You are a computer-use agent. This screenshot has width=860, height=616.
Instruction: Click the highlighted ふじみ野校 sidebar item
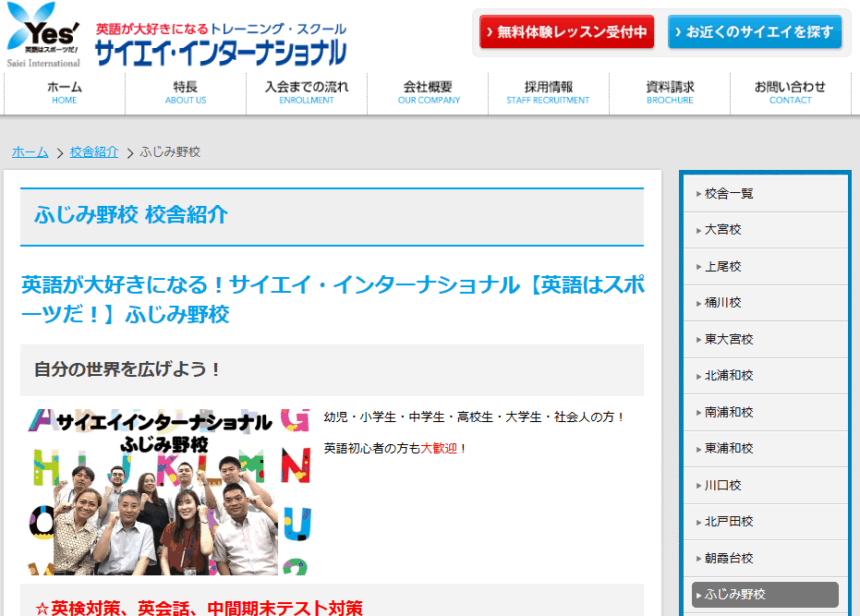click(765, 594)
